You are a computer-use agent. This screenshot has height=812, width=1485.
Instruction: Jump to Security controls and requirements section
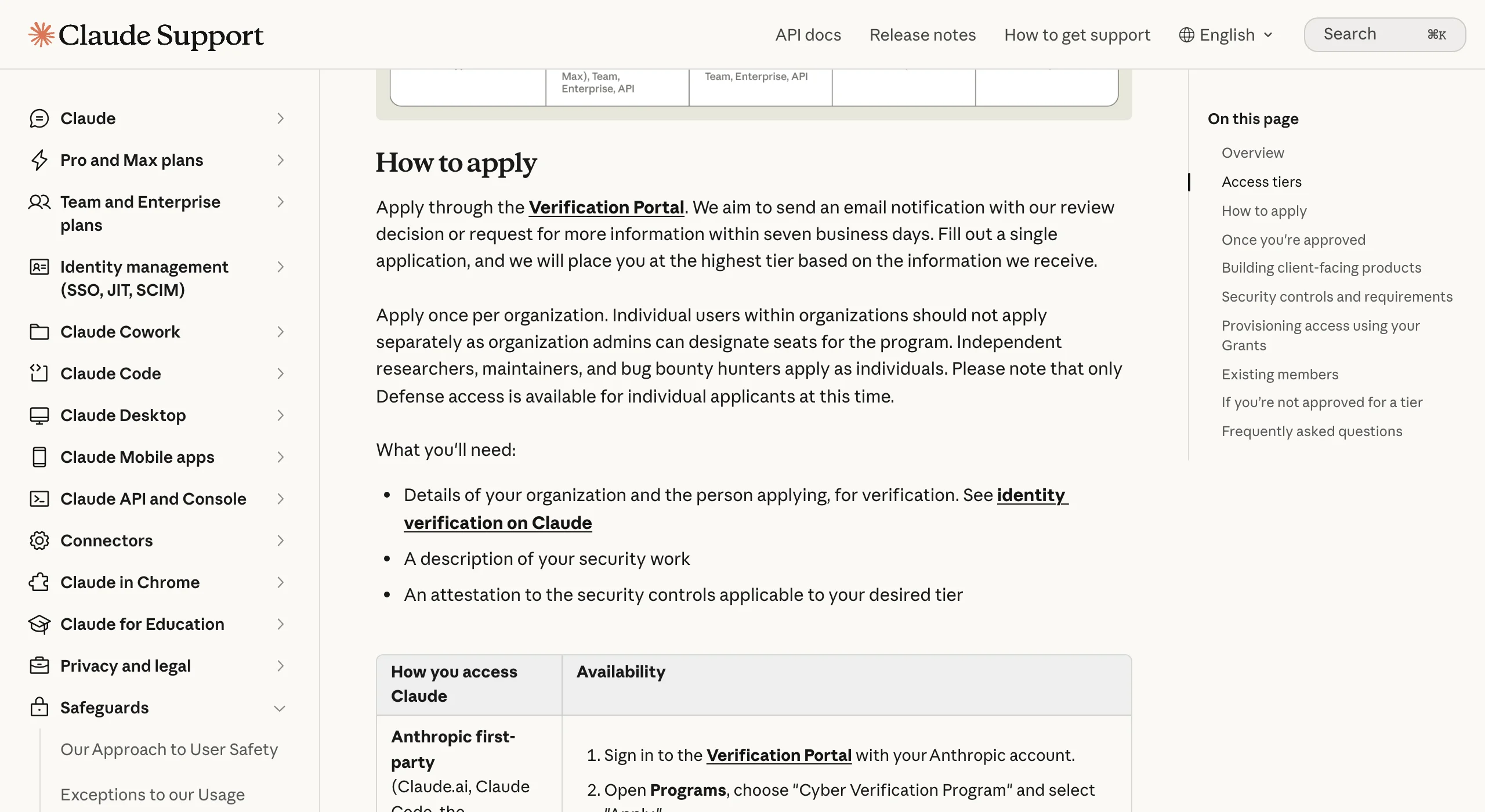point(1336,296)
